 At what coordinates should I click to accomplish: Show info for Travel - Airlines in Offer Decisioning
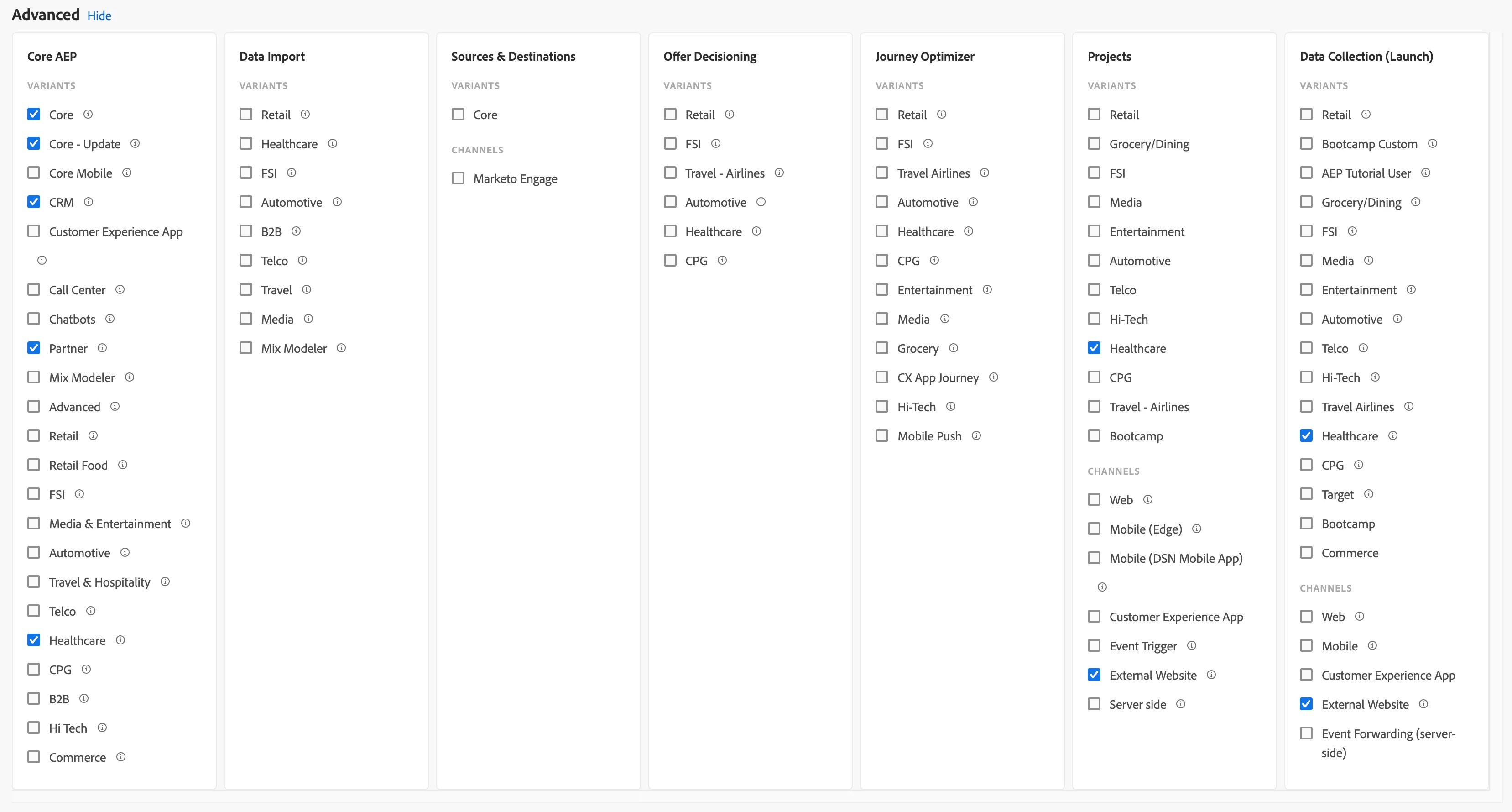tap(779, 173)
